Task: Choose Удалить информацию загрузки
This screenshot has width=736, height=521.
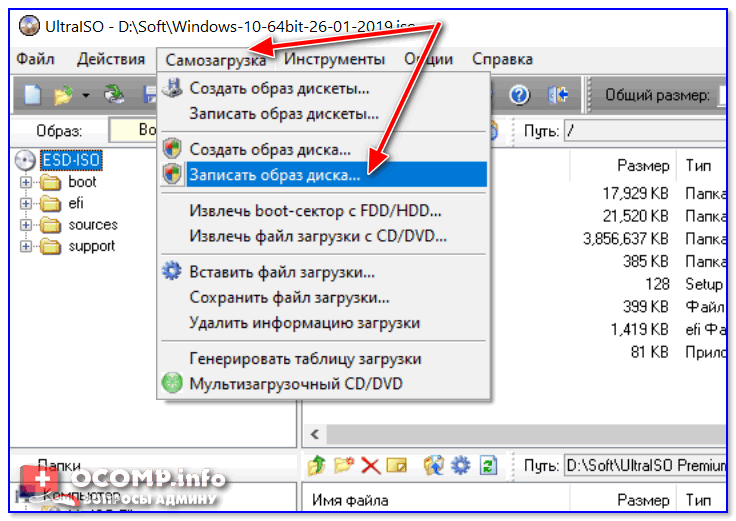Action: pyautogui.click(x=323, y=323)
